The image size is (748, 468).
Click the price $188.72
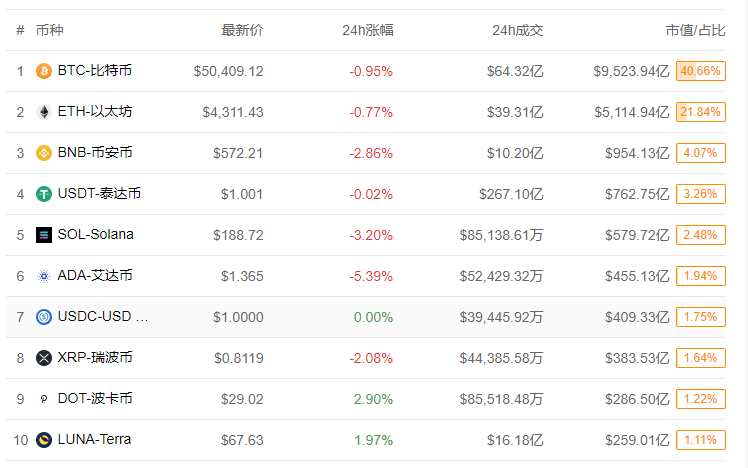coord(238,236)
